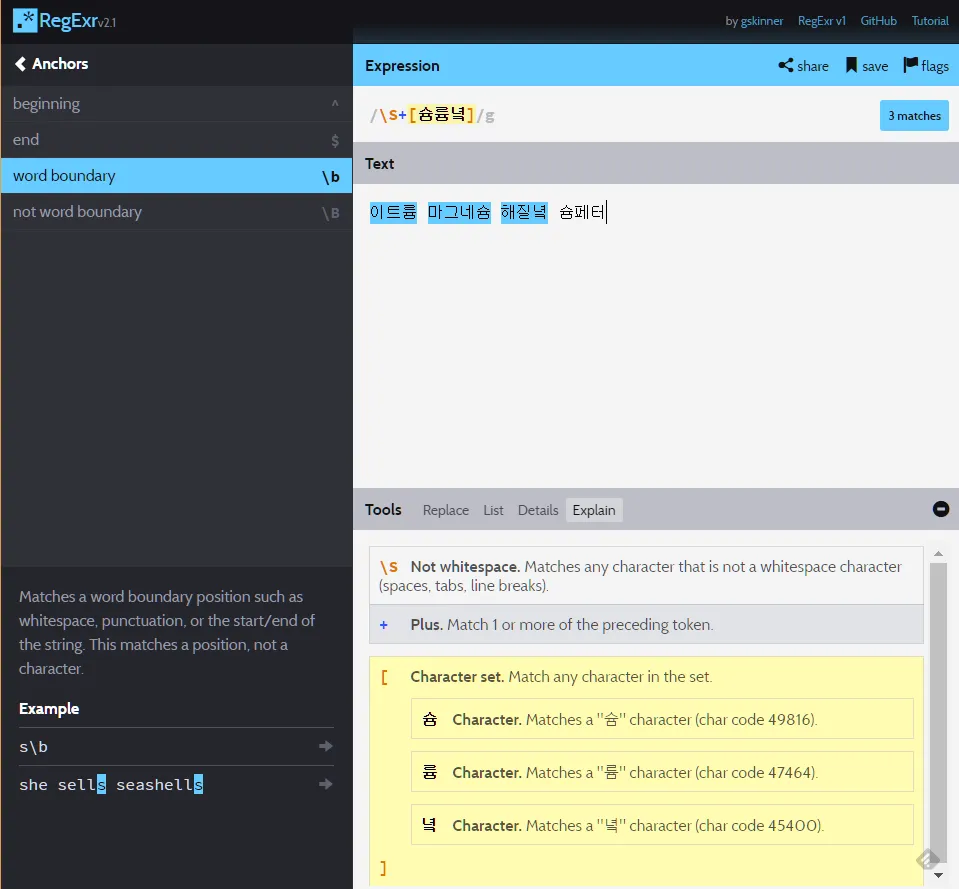The image size is (959, 889).
Task: Open the RegExr v1 link
Action: pyautogui.click(x=822, y=21)
